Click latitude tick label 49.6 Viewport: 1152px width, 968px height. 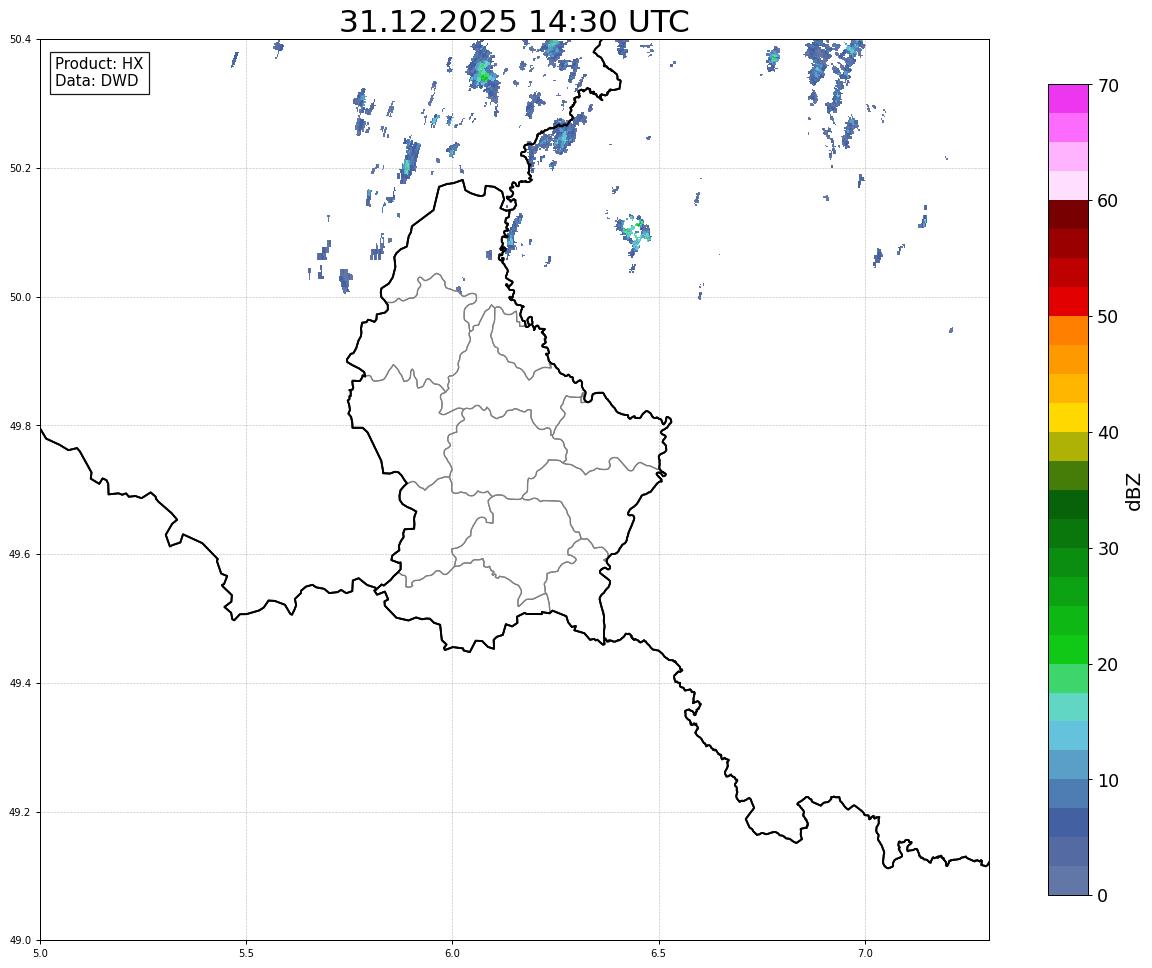tap(20, 555)
